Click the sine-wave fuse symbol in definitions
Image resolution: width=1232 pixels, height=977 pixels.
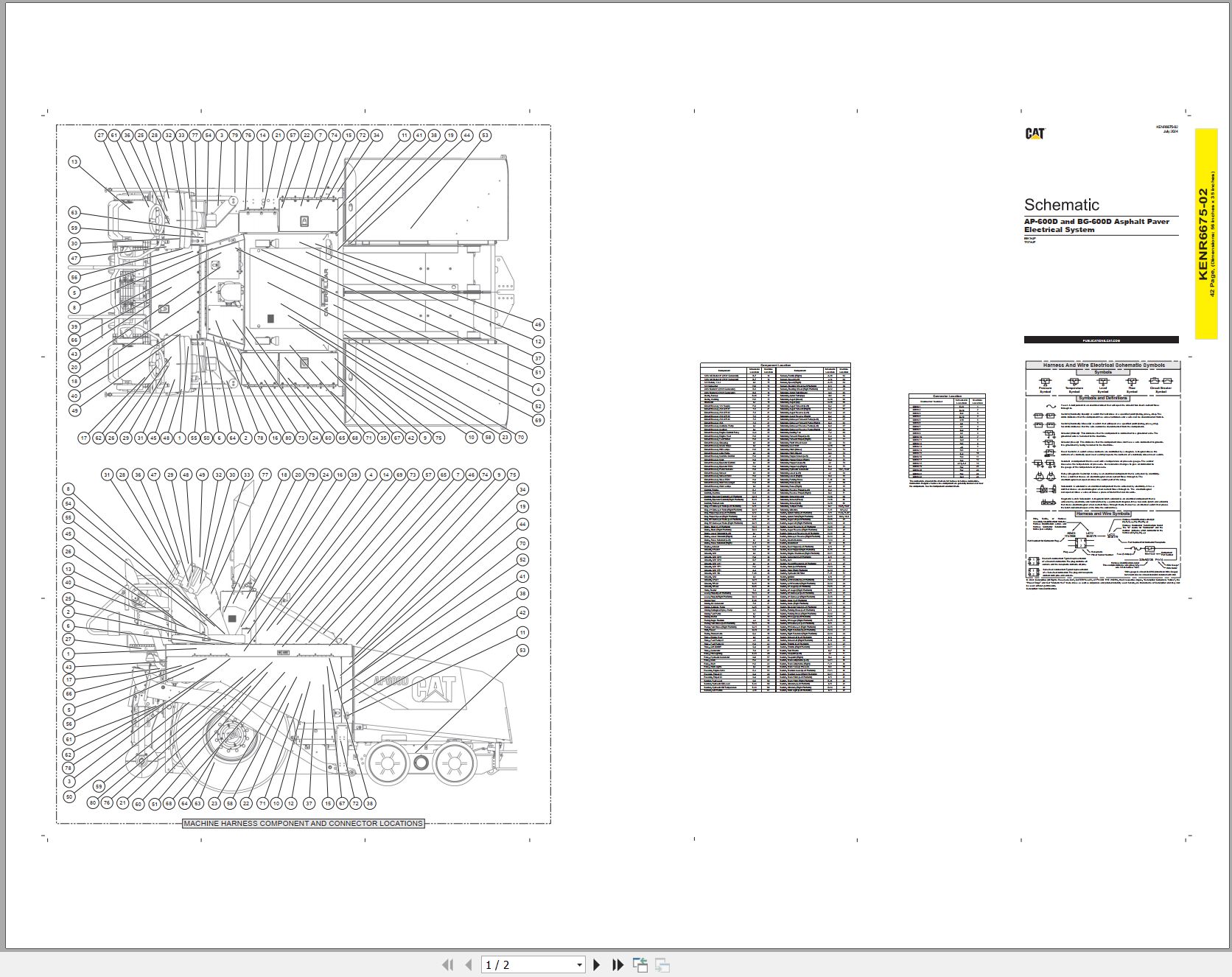tap(1050, 405)
